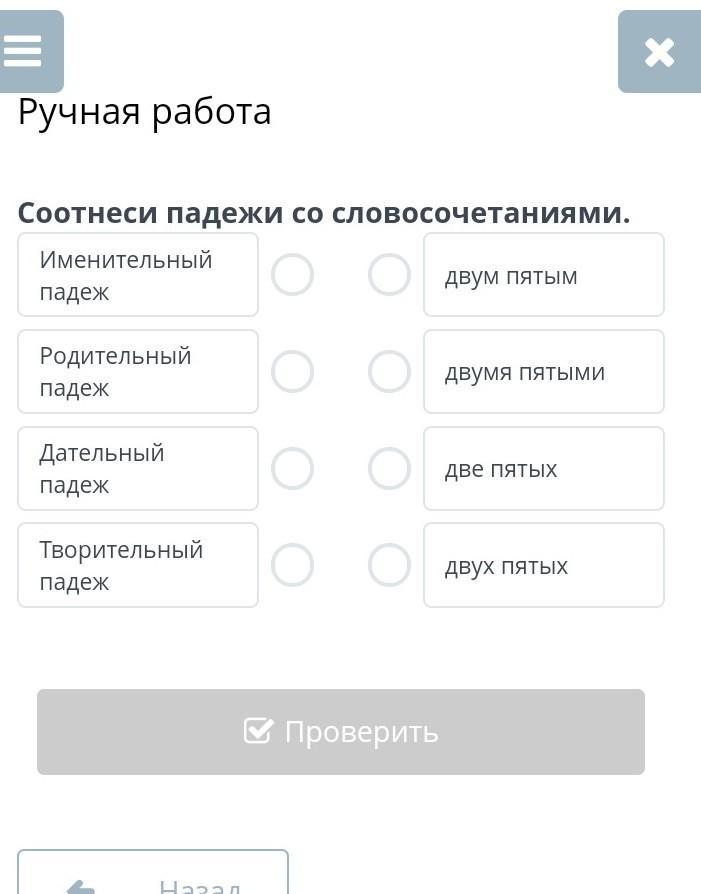Click the две пятых answer box

544,468
